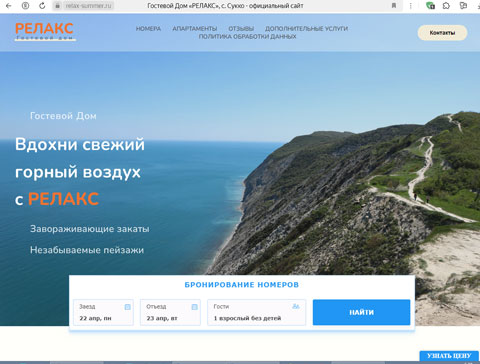
Task: Open the НОМЕРА menu item
Action: coord(148,29)
